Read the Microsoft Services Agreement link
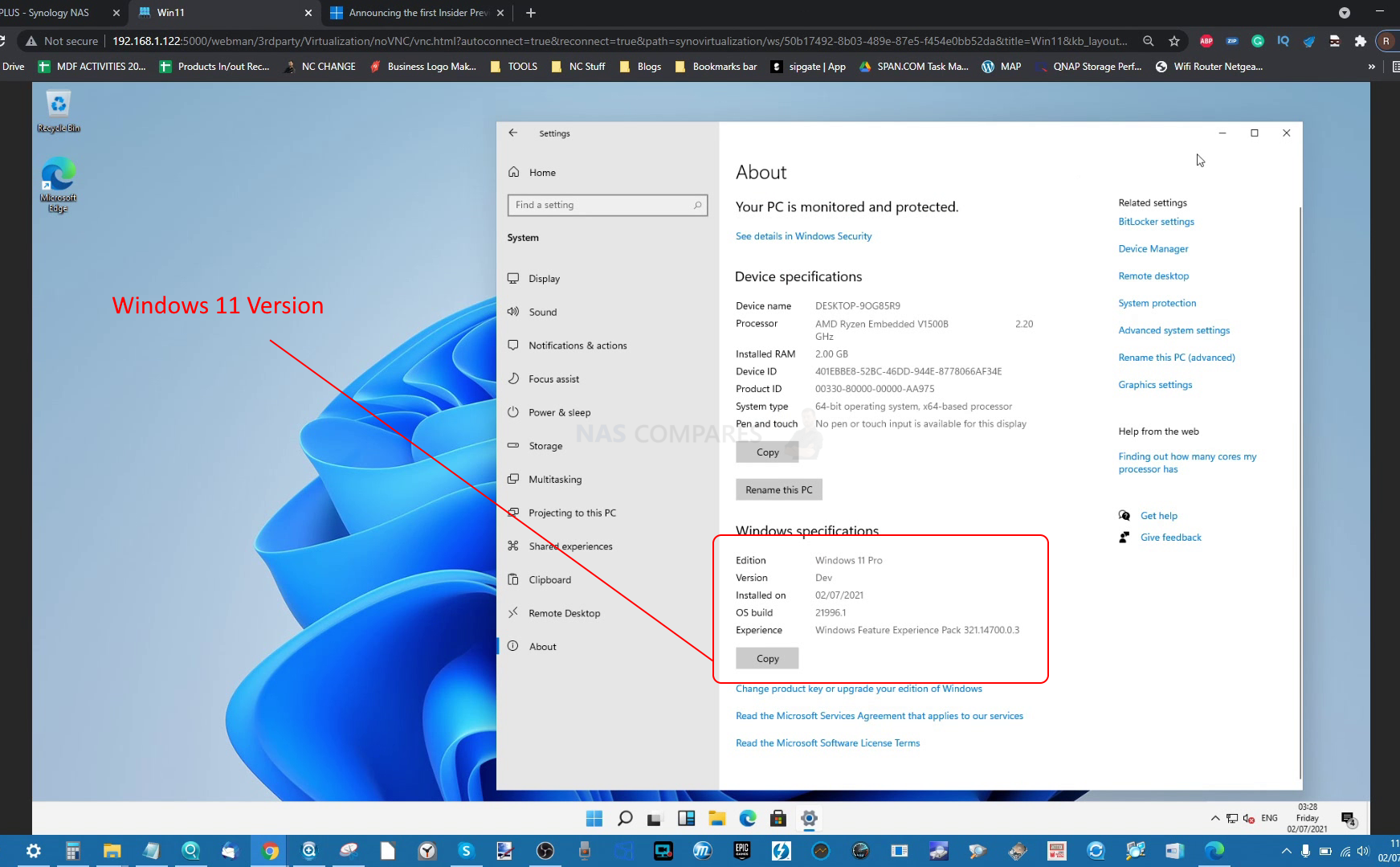The width and height of the screenshot is (1400, 867). (880, 716)
